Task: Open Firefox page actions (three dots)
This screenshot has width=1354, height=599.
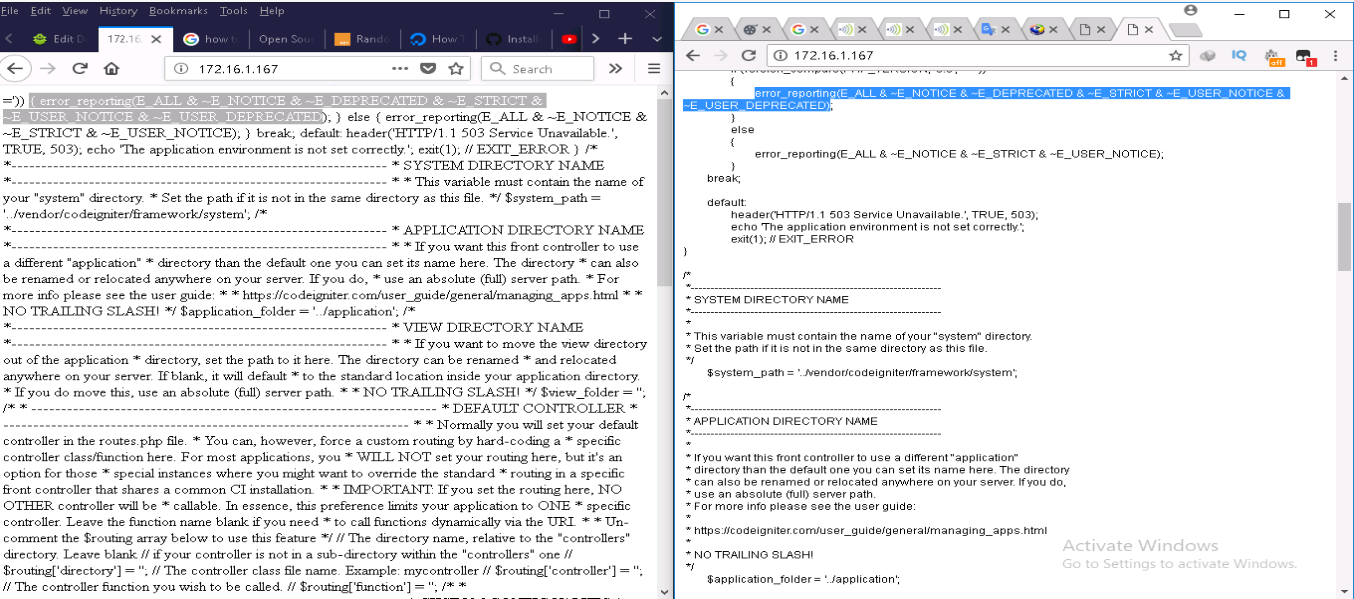Action: click(x=400, y=69)
